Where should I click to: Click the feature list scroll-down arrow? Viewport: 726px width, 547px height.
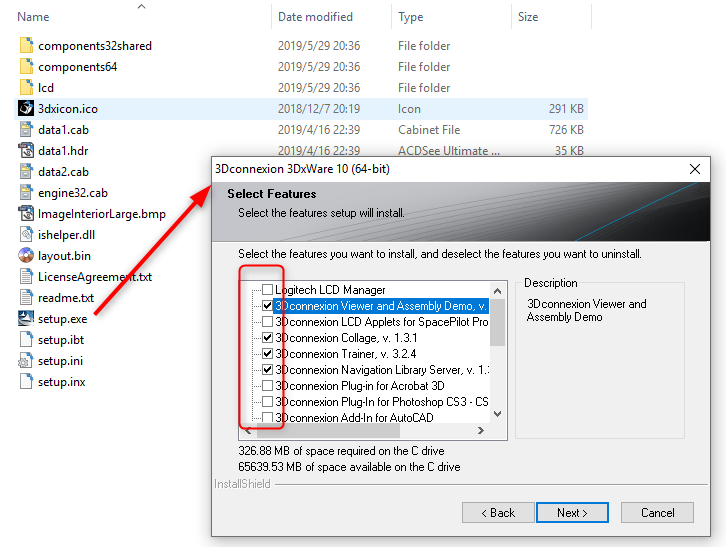point(497,414)
